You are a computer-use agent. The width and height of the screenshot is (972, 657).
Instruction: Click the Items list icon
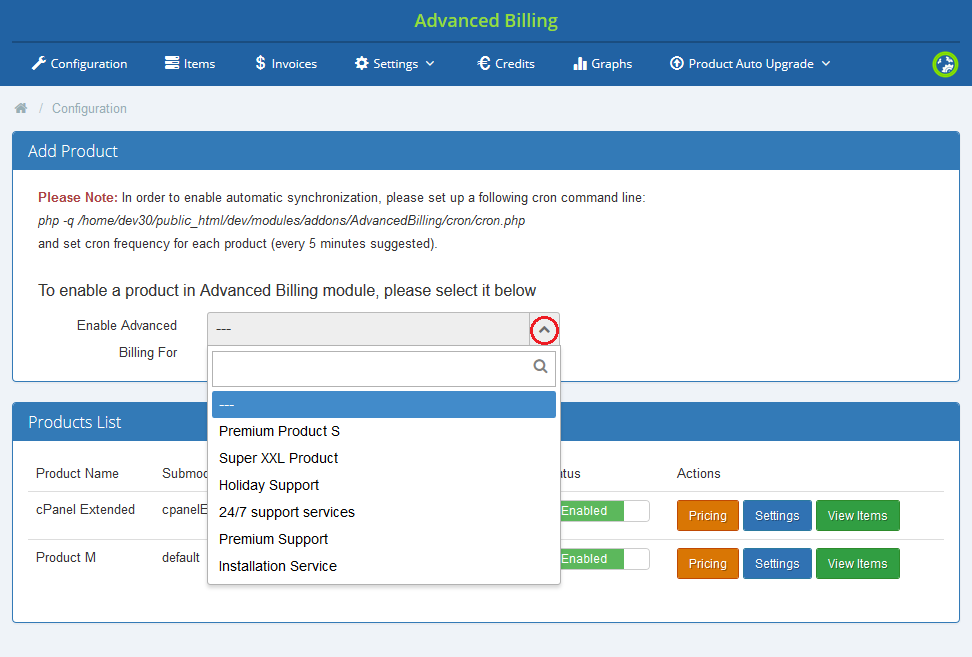coord(172,63)
